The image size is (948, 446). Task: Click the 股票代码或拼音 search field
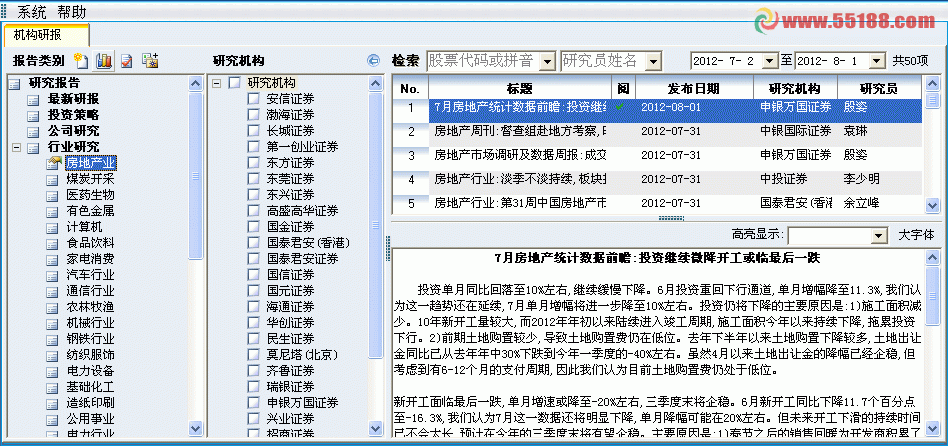click(x=482, y=61)
